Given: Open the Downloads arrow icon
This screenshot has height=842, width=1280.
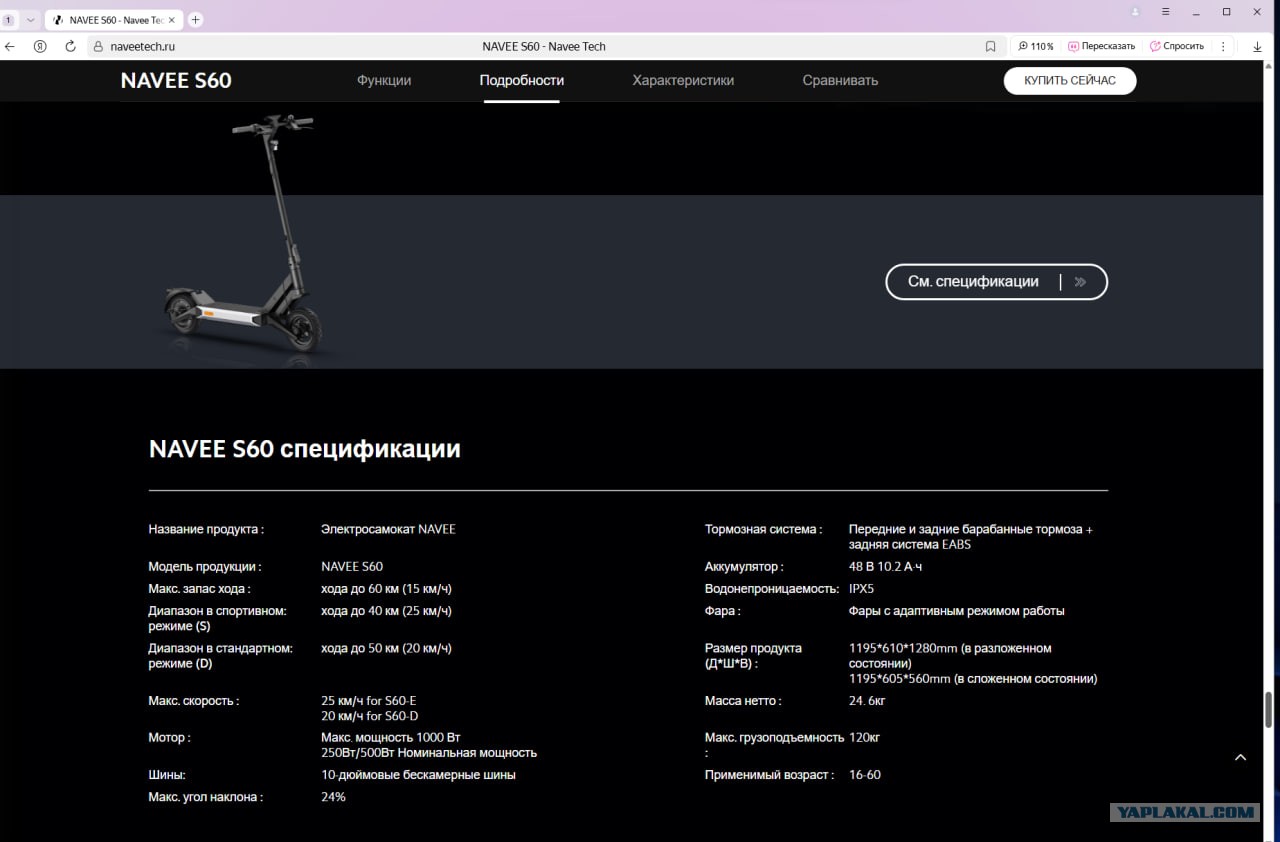Looking at the screenshot, I should pyautogui.click(x=1257, y=46).
